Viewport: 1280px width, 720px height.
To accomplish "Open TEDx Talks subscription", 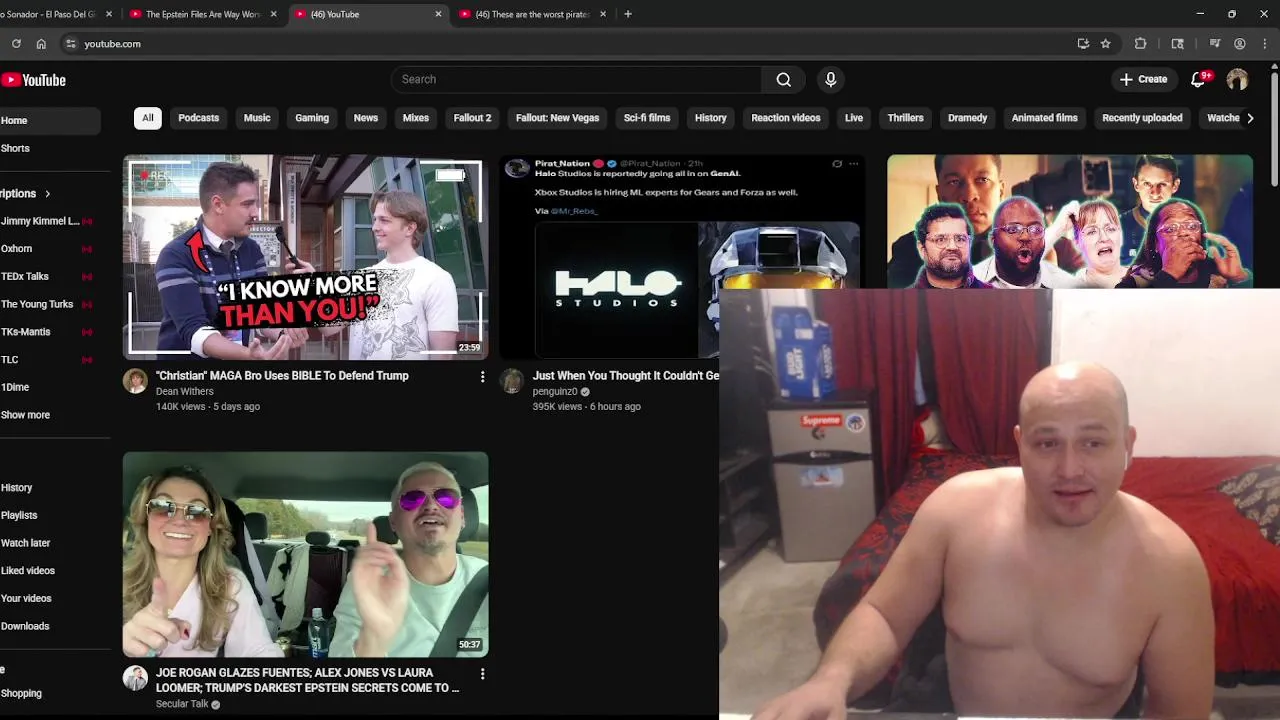I will point(48,277).
